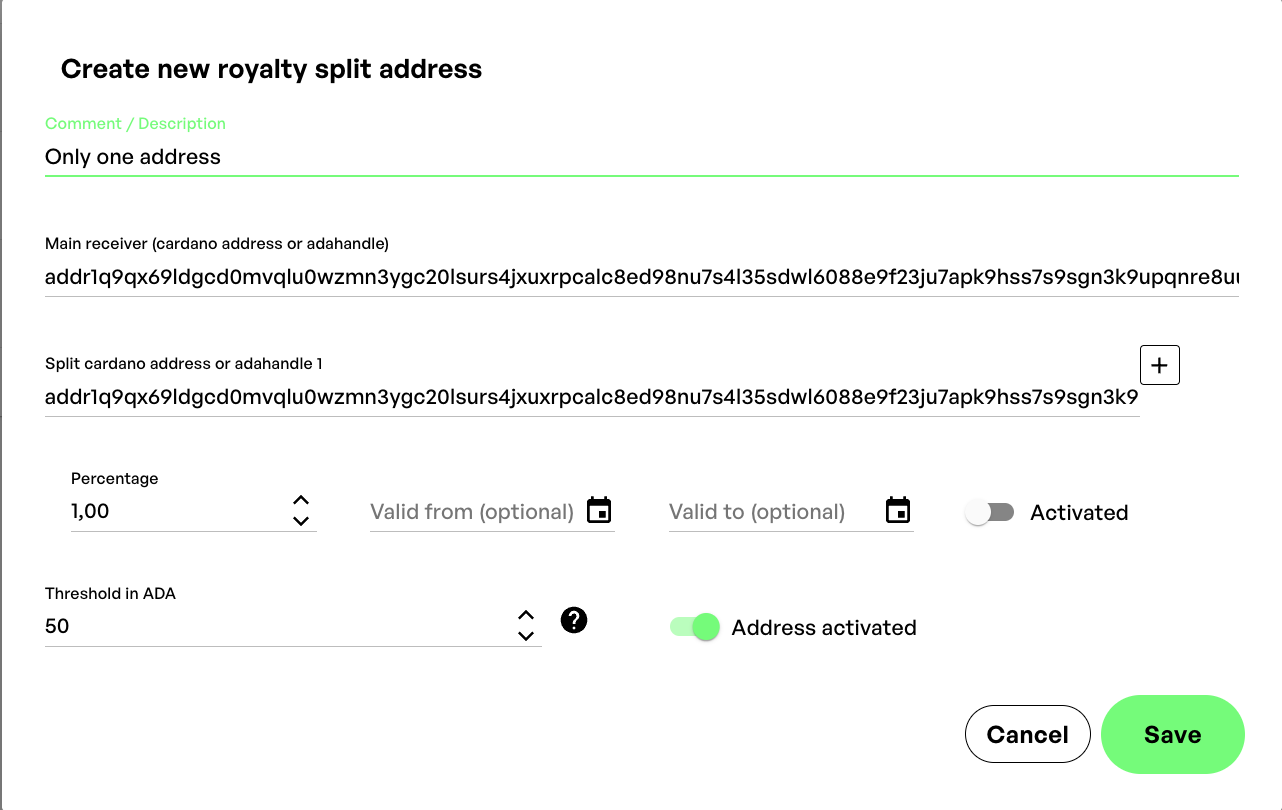Focus the Split cardano address 1 field
The image size is (1282, 810).
(x=590, y=398)
